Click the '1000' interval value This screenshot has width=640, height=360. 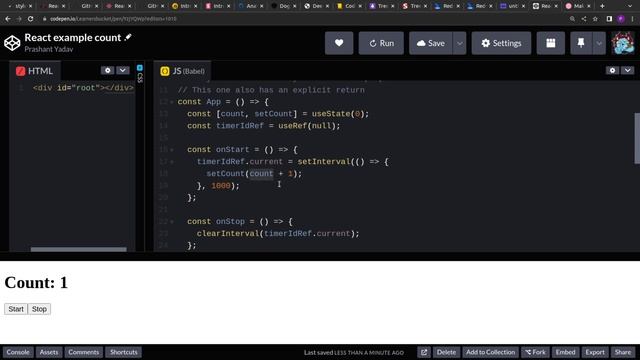[x=221, y=186]
